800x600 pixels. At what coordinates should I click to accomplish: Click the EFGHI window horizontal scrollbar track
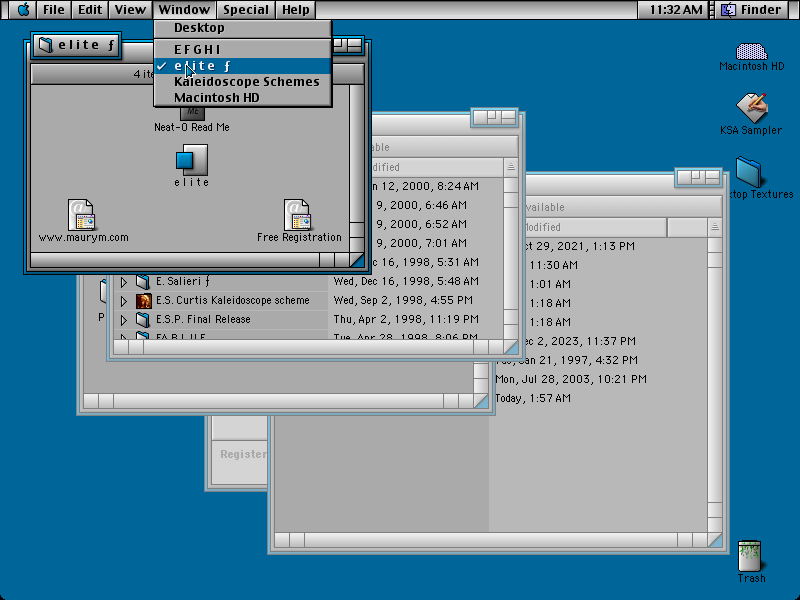(x=309, y=347)
